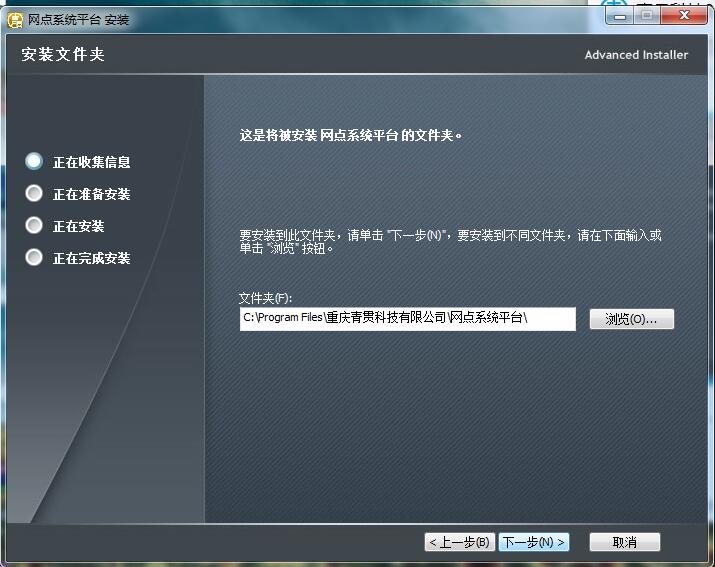Click the 正在准备安装 step label

(x=91, y=194)
